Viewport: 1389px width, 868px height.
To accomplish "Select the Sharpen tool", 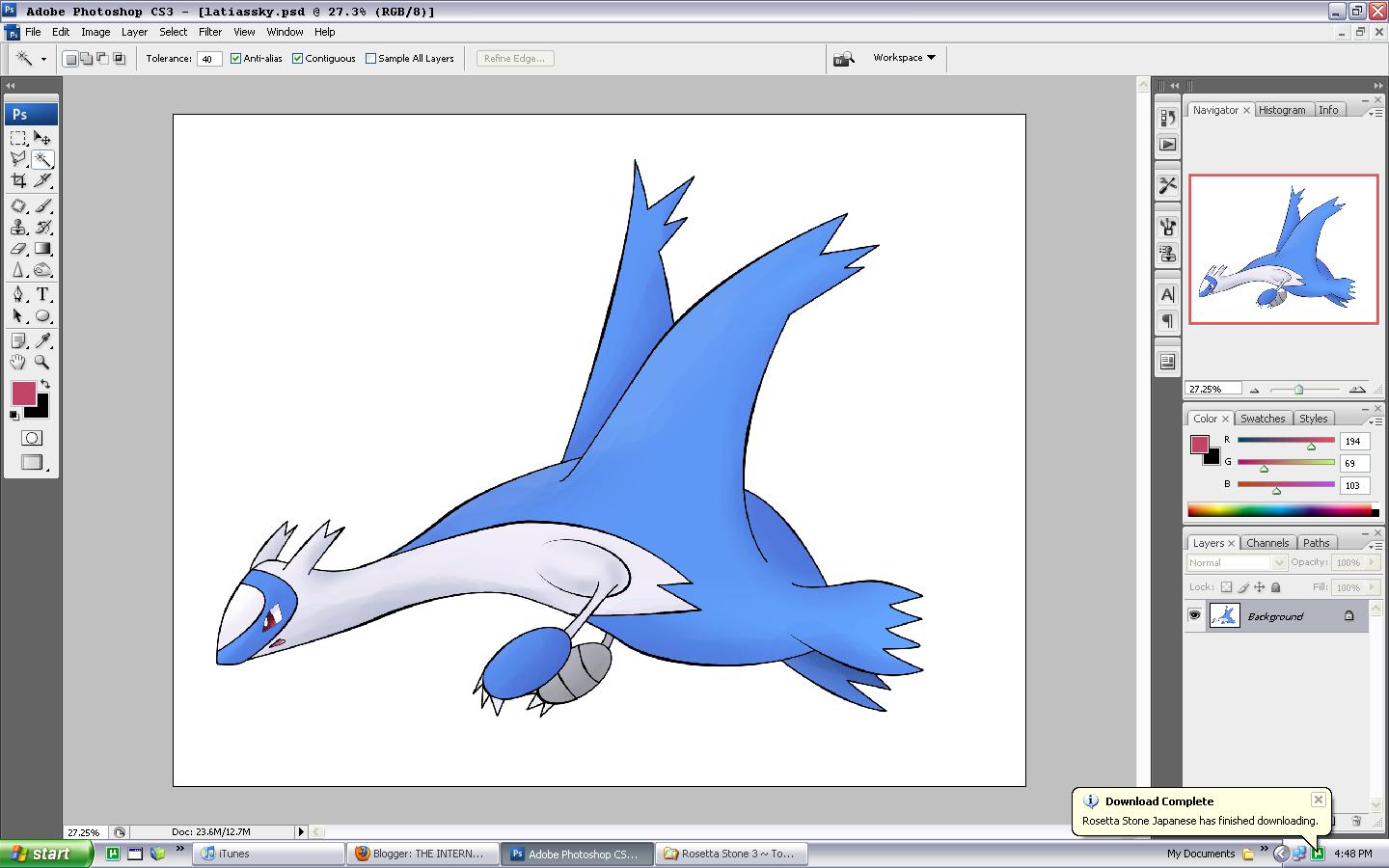I will click(18, 269).
